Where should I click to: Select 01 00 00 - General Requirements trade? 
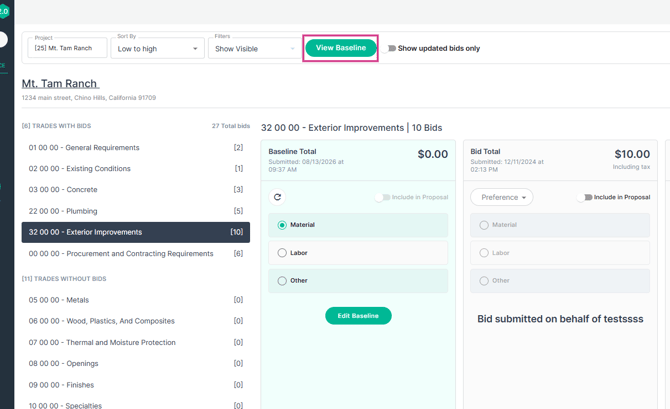point(136,147)
